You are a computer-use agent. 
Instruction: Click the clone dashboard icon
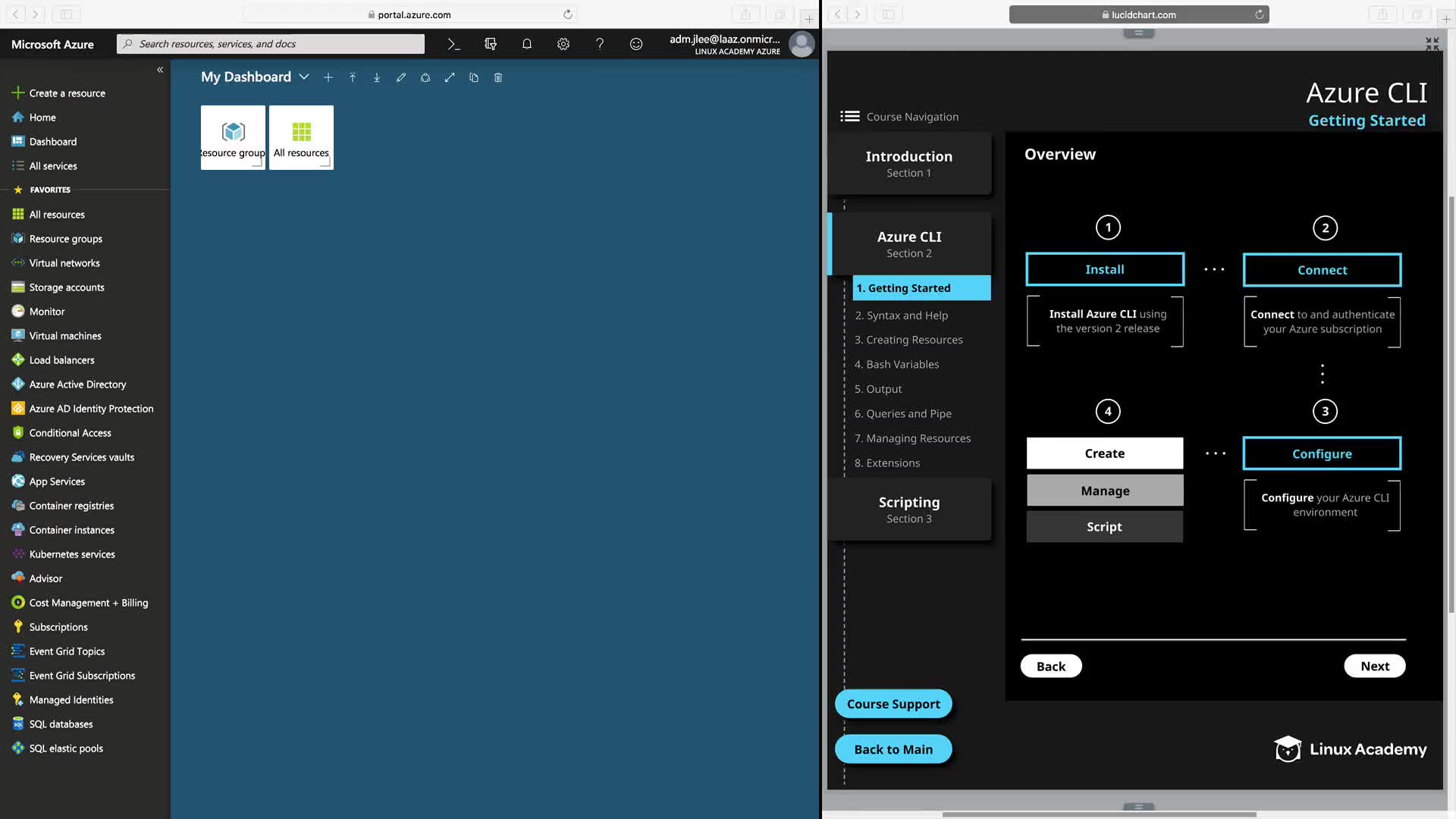click(474, 77)
